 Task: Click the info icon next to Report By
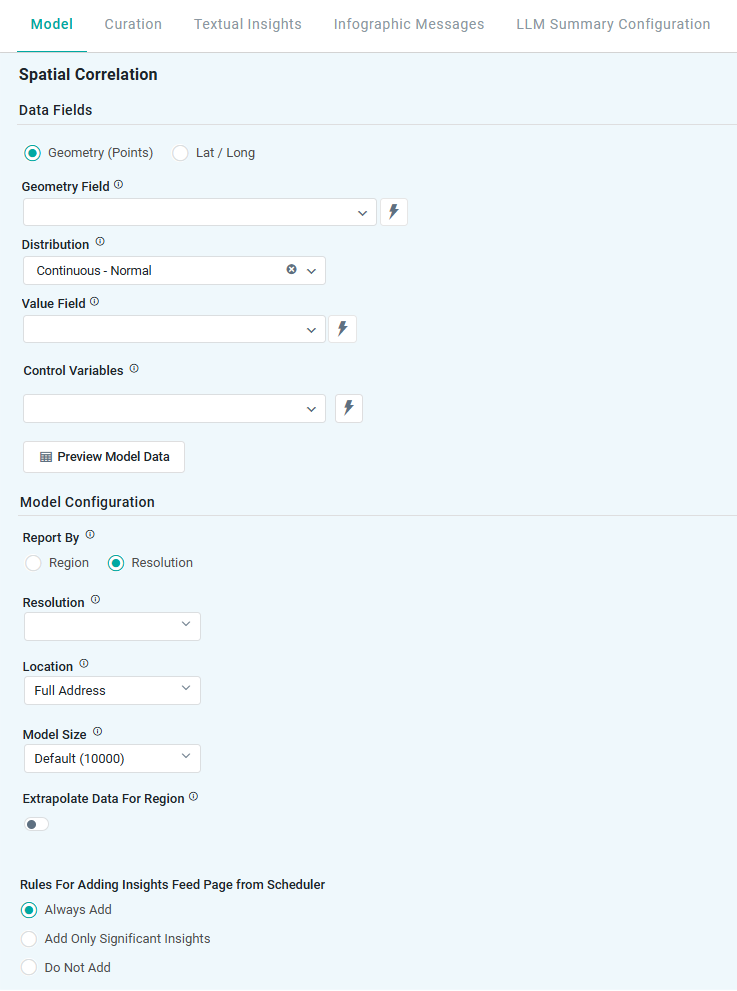point(90,535)
